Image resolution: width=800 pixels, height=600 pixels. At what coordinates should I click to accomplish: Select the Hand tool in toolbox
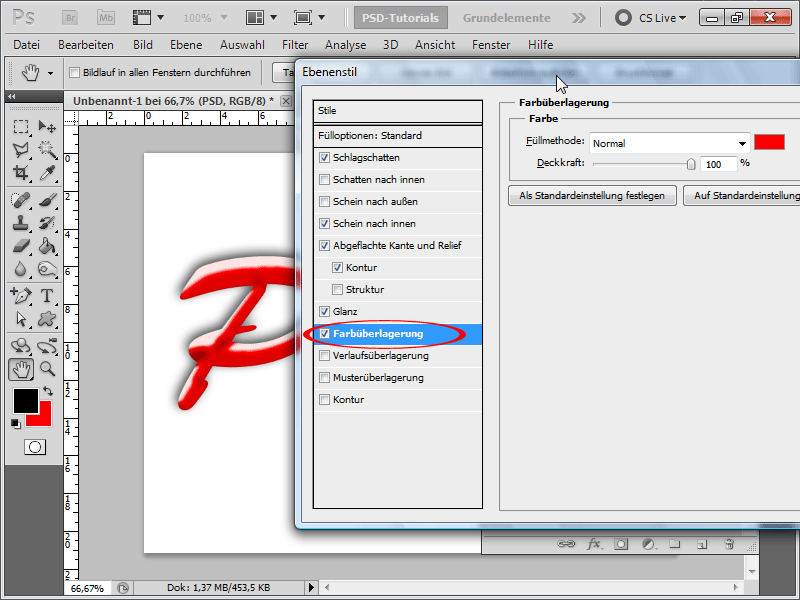(21, 369)
